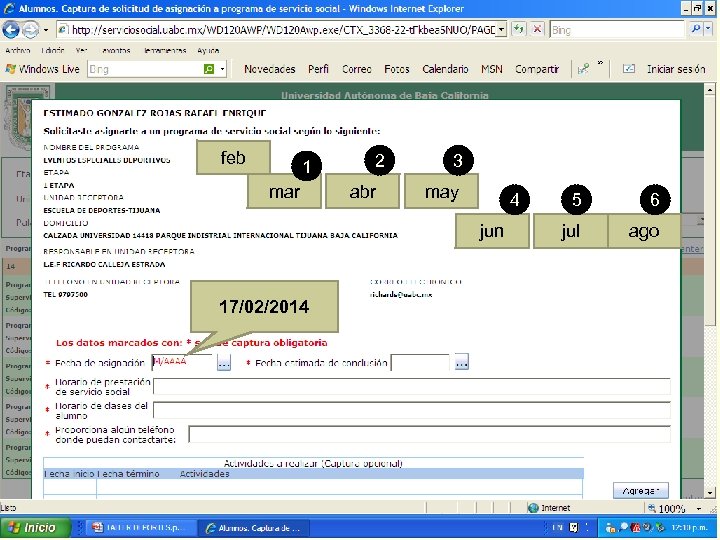This screenshot has width=720, height=540.
Task: Click the contact telephone input field
Action: point(429,434)
